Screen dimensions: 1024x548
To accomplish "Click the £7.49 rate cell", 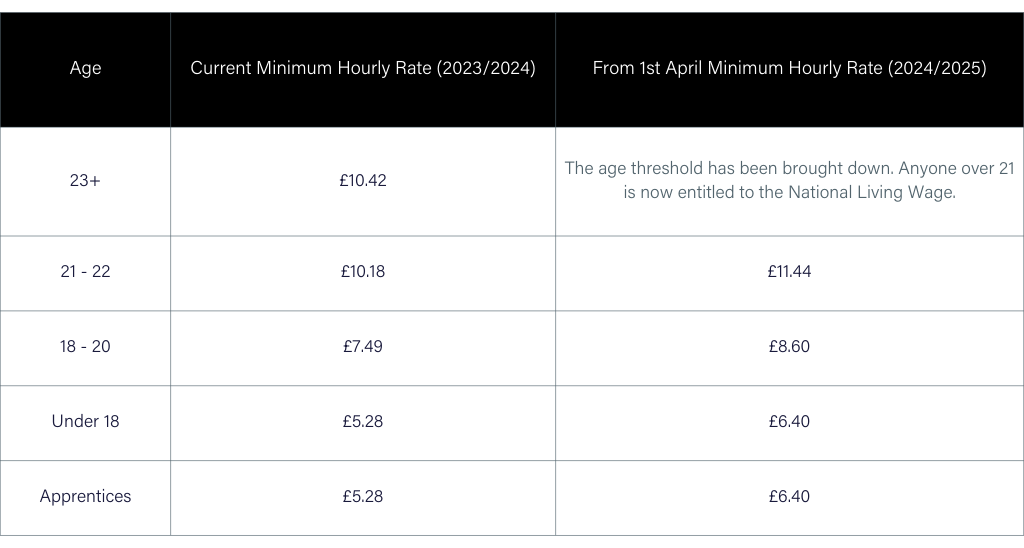I will [363, 346].
